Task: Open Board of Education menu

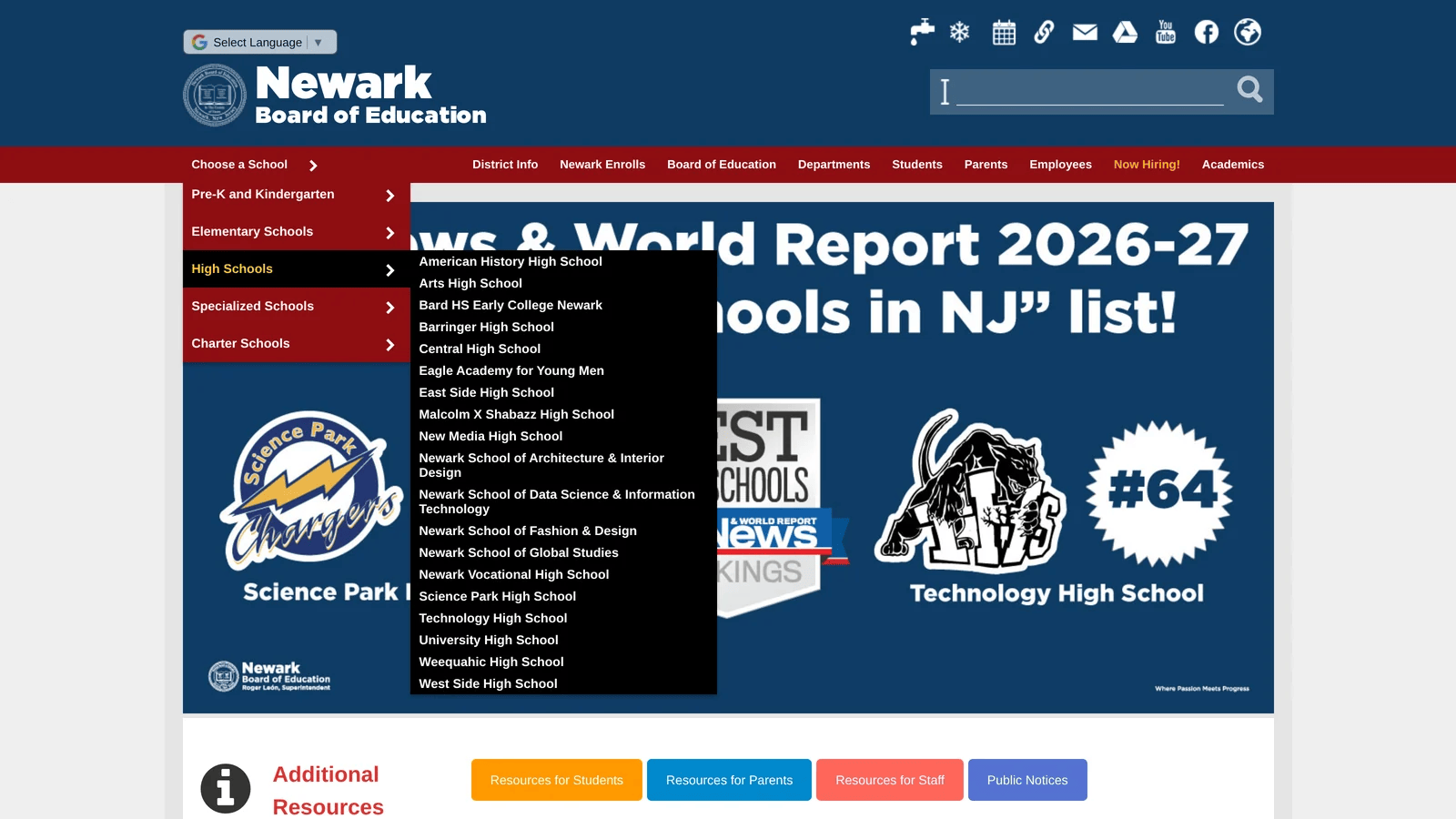Action: pos(722,165)
